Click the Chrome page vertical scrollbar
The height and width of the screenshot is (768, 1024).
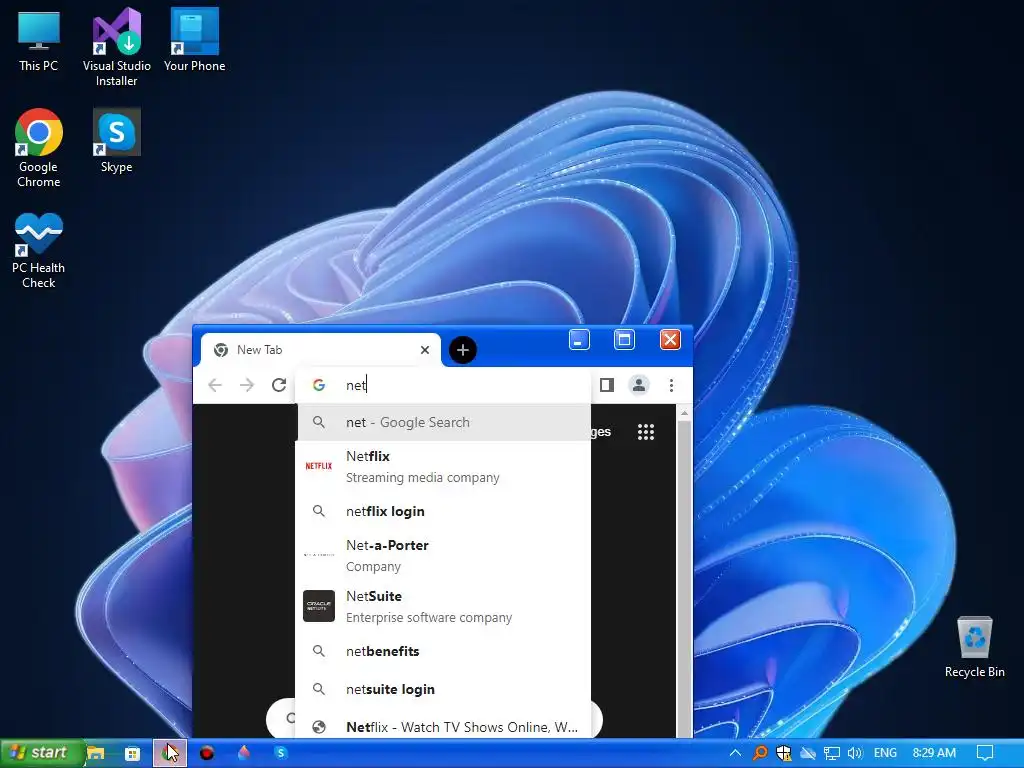(684, 578)
